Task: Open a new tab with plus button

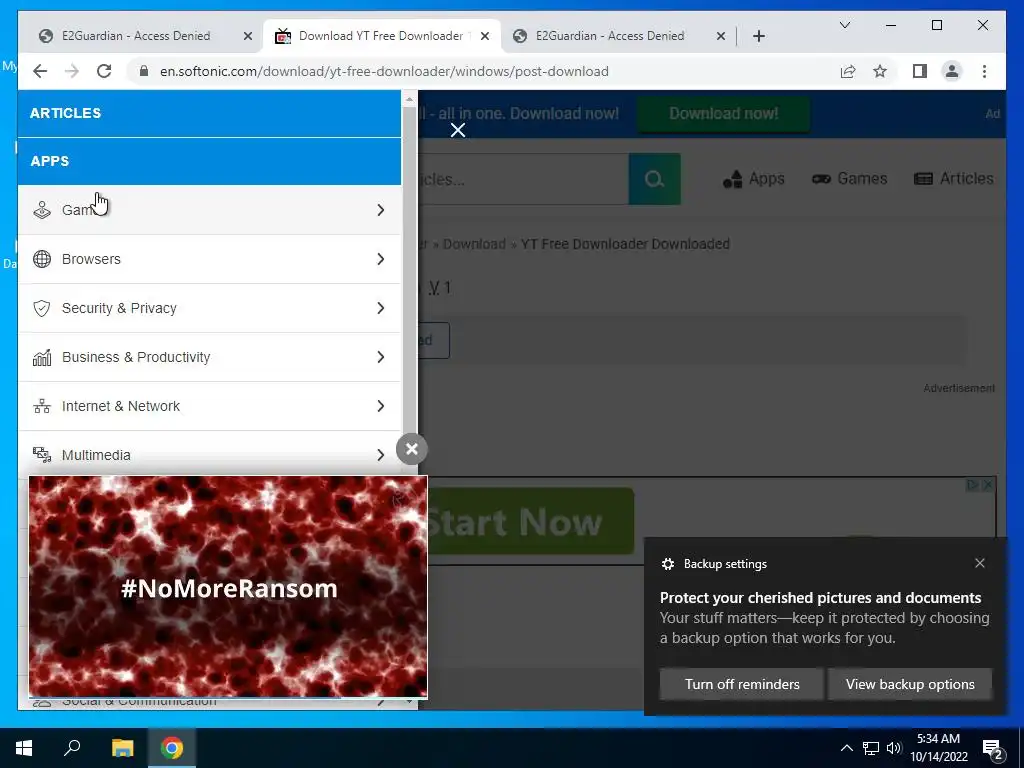Action: (x=759, y=36)
